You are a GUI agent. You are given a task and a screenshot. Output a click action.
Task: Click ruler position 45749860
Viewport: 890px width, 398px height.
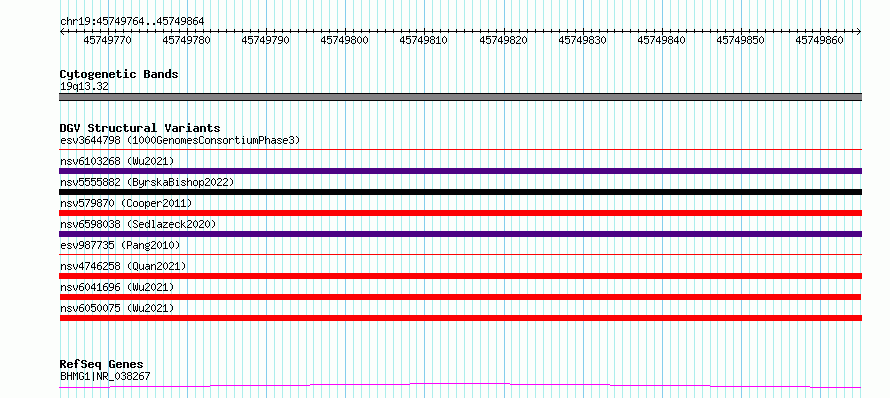820,40
